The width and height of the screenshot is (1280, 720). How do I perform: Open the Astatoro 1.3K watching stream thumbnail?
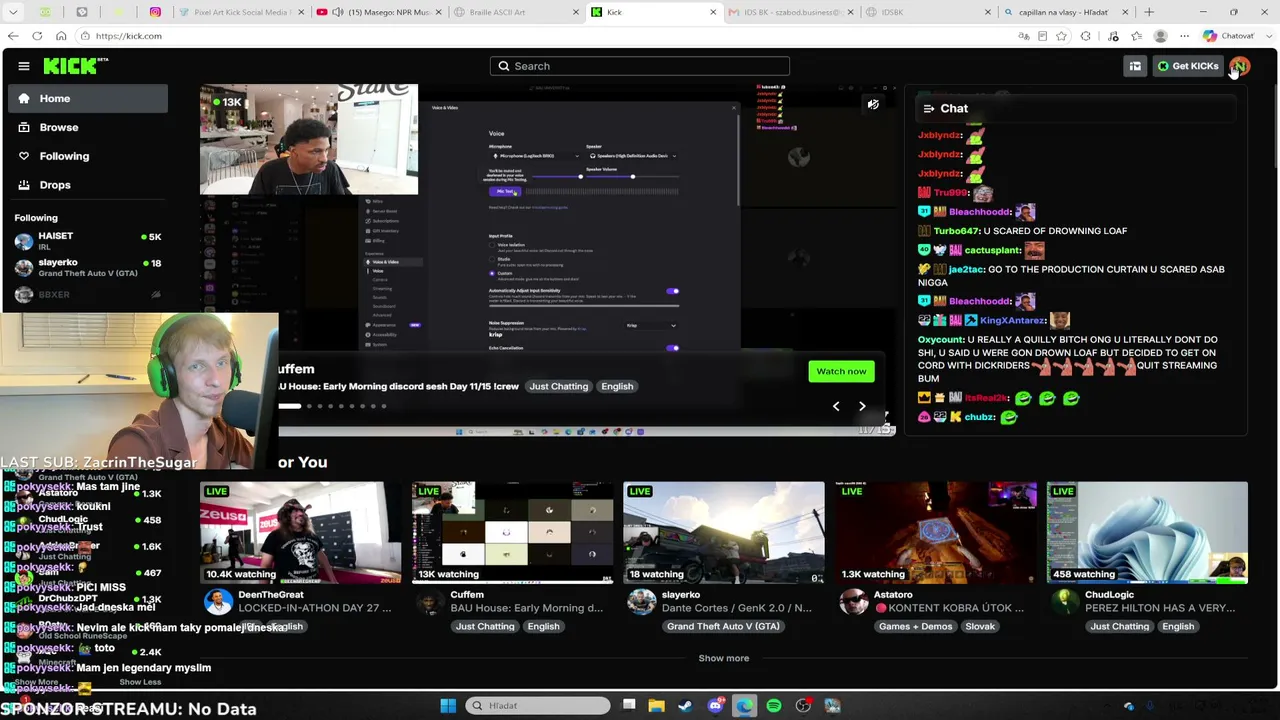[x=936, y=532]
